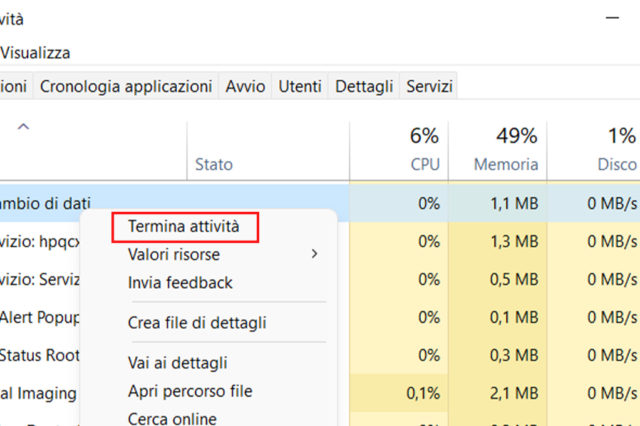Open Apri percorso file option
640x426 pixels.
click(190, 391)
